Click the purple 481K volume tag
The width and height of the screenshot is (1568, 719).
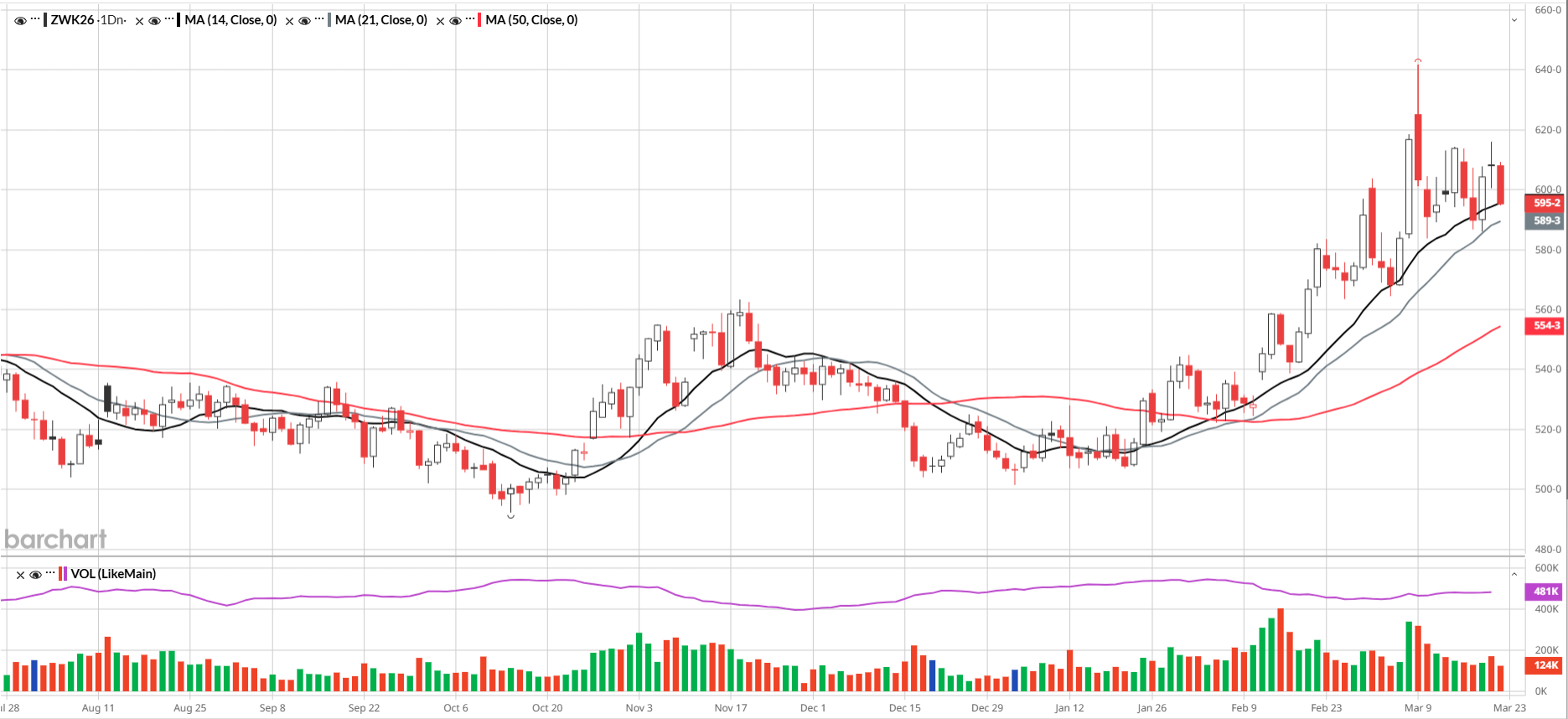click(1545, 592)
